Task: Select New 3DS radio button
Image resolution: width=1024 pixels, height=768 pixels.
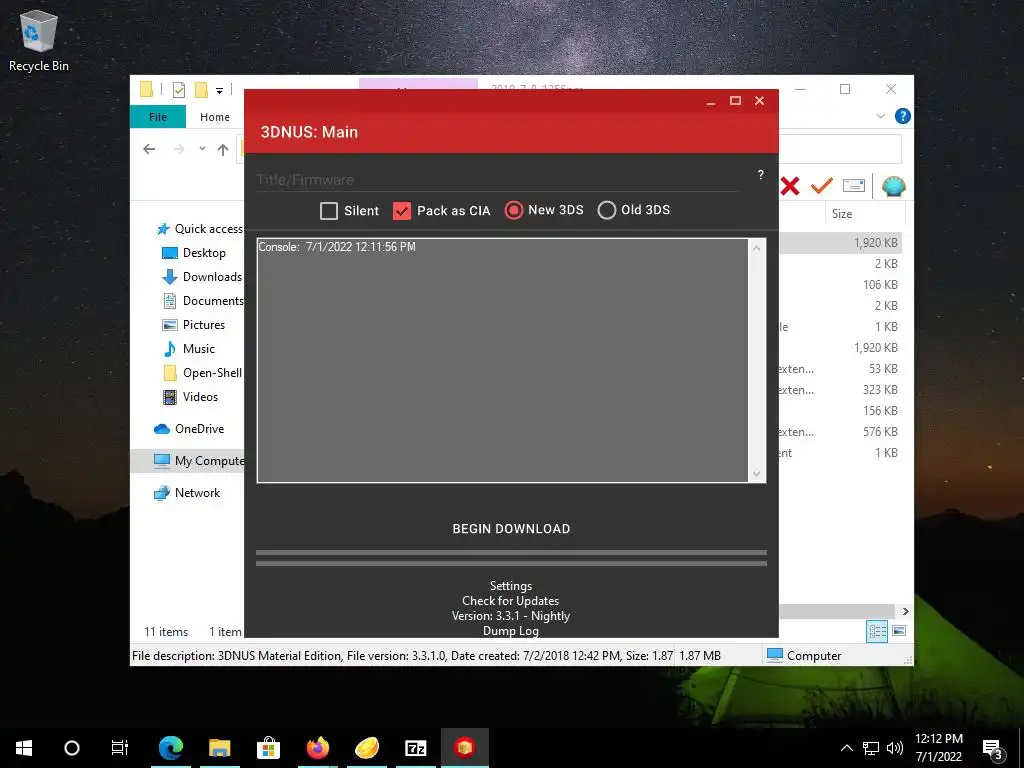Action: tap(514, 210)
